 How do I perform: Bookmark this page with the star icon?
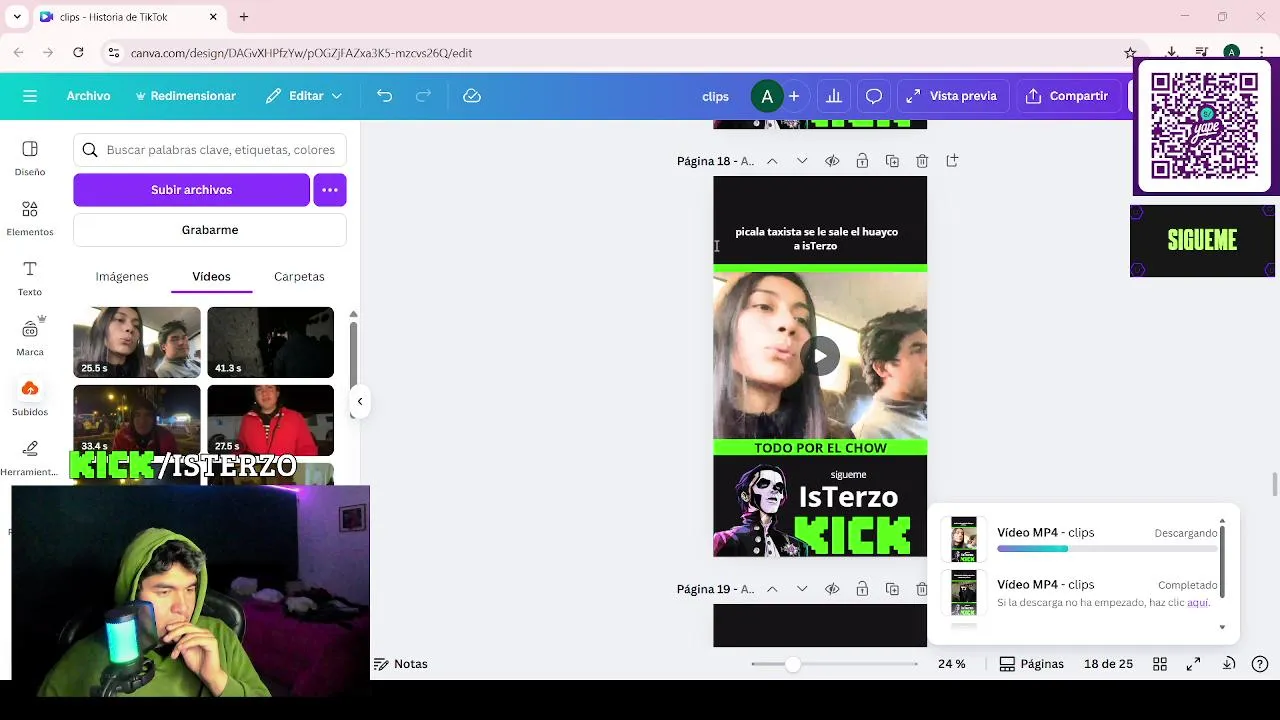[x=1130, y=53]
